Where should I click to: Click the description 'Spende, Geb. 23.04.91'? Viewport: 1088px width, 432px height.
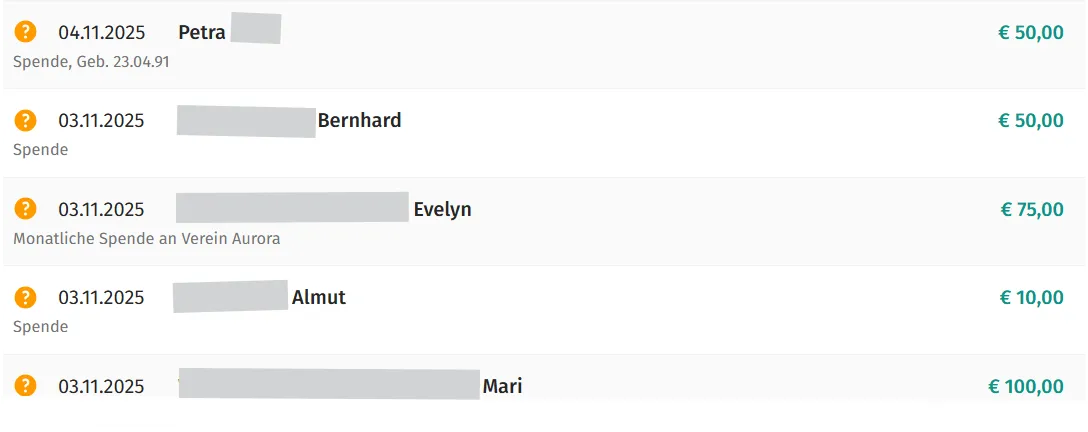[91, 61]
